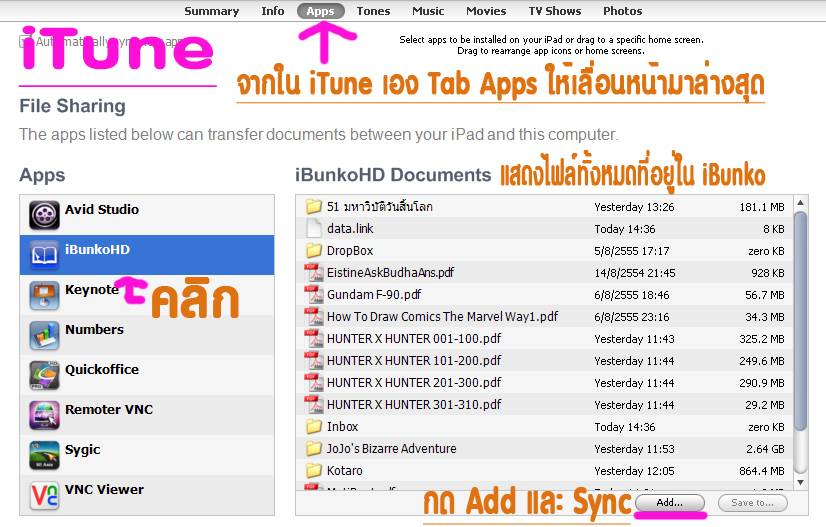
Task: Click the Kotaro folder icon
Action: pos(313,470)
